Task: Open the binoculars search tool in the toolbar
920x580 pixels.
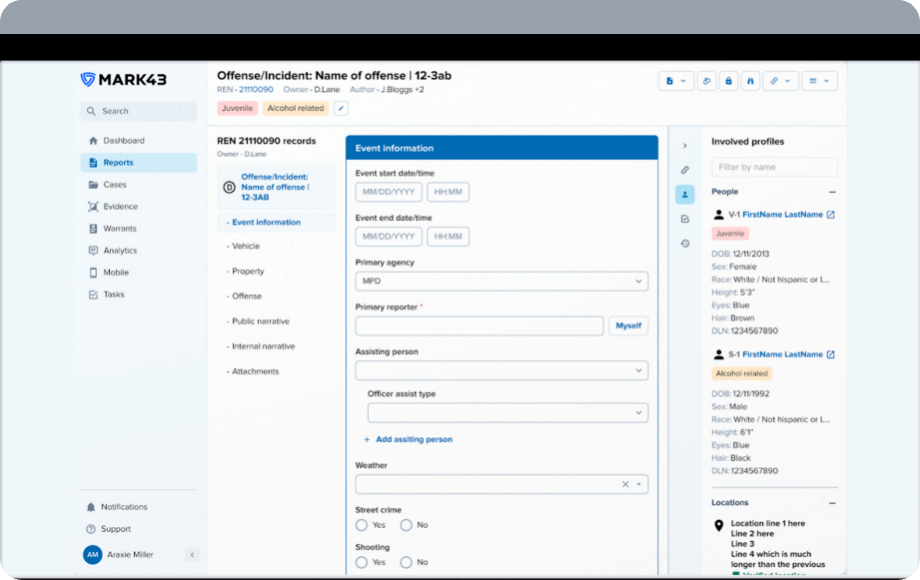Action: (750, 81)
